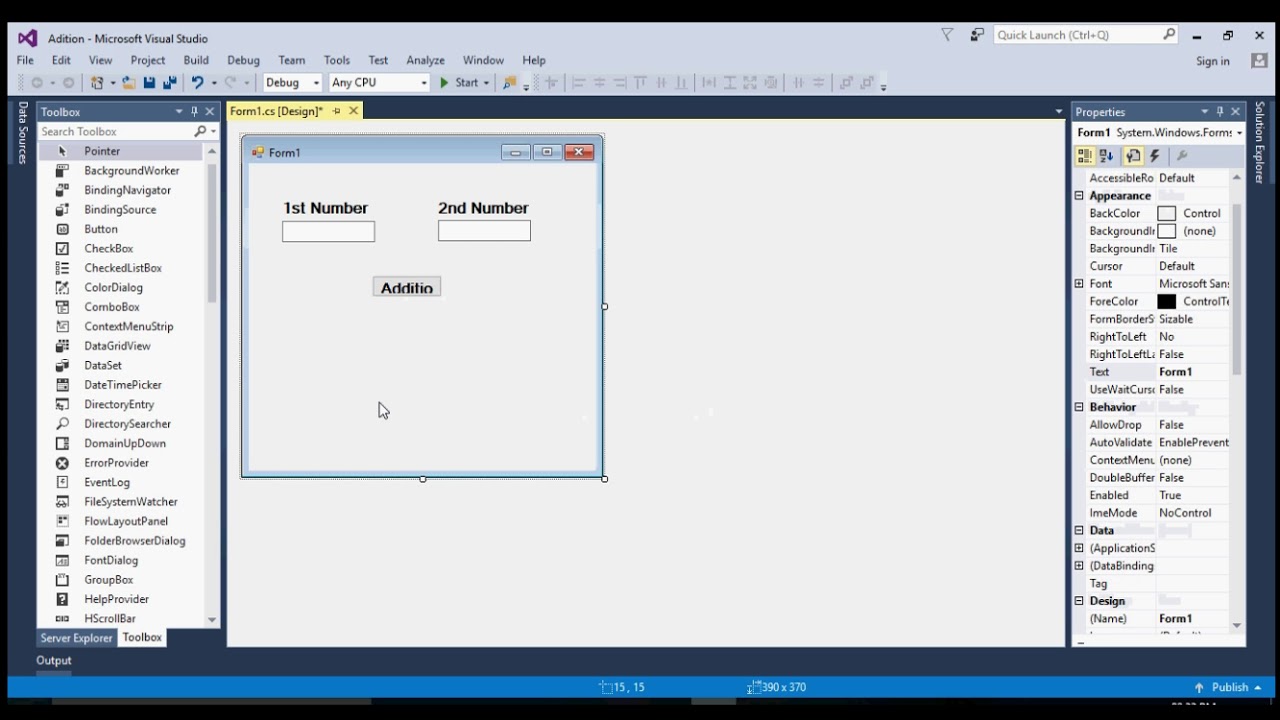The width and height of the screenshot is (1280, 720).
Task: Click the Additio button on the form
Action: [407, 288]
